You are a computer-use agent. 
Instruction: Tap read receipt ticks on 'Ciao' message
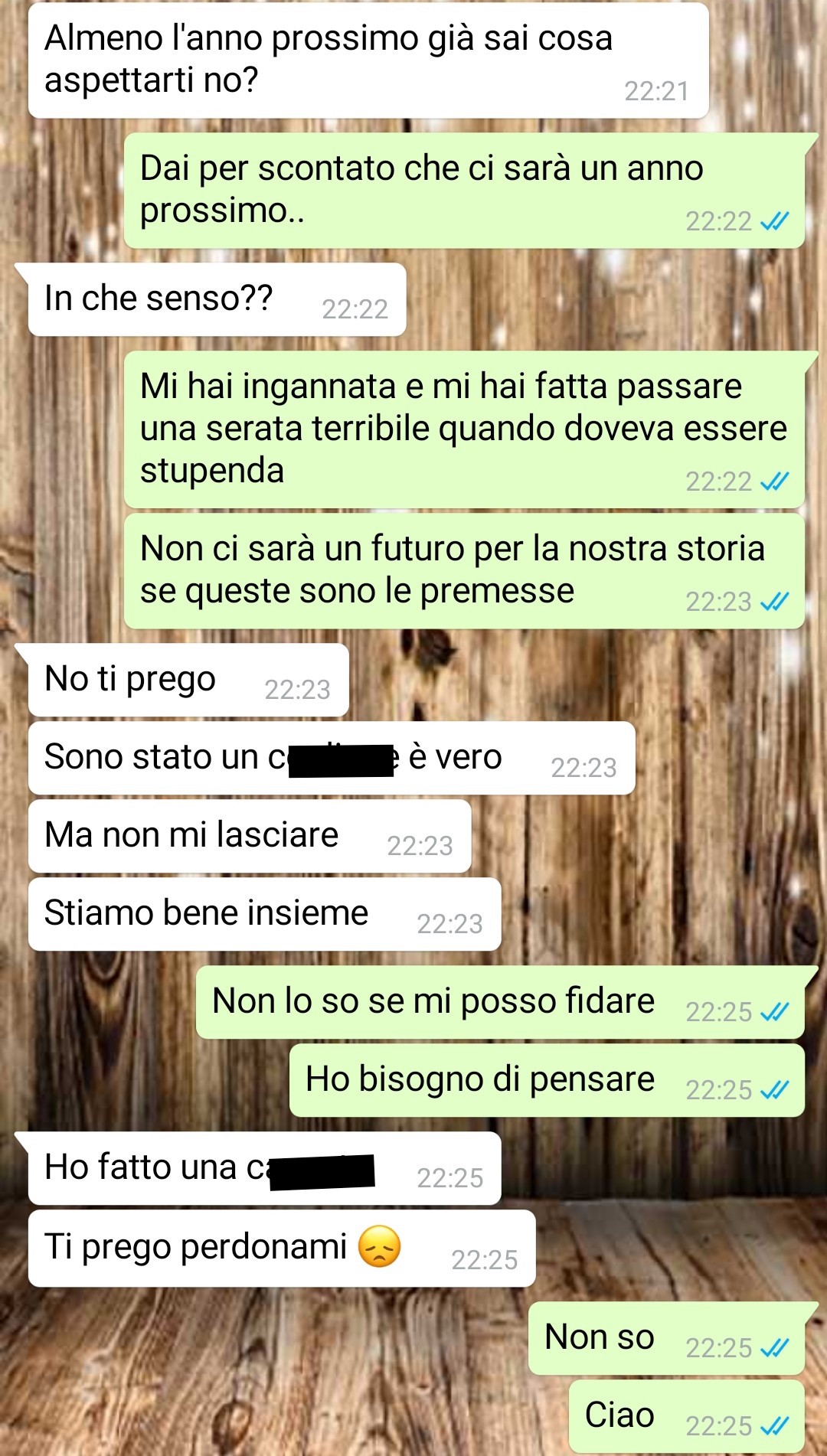pyautogui.click(x=775, y=1426)
